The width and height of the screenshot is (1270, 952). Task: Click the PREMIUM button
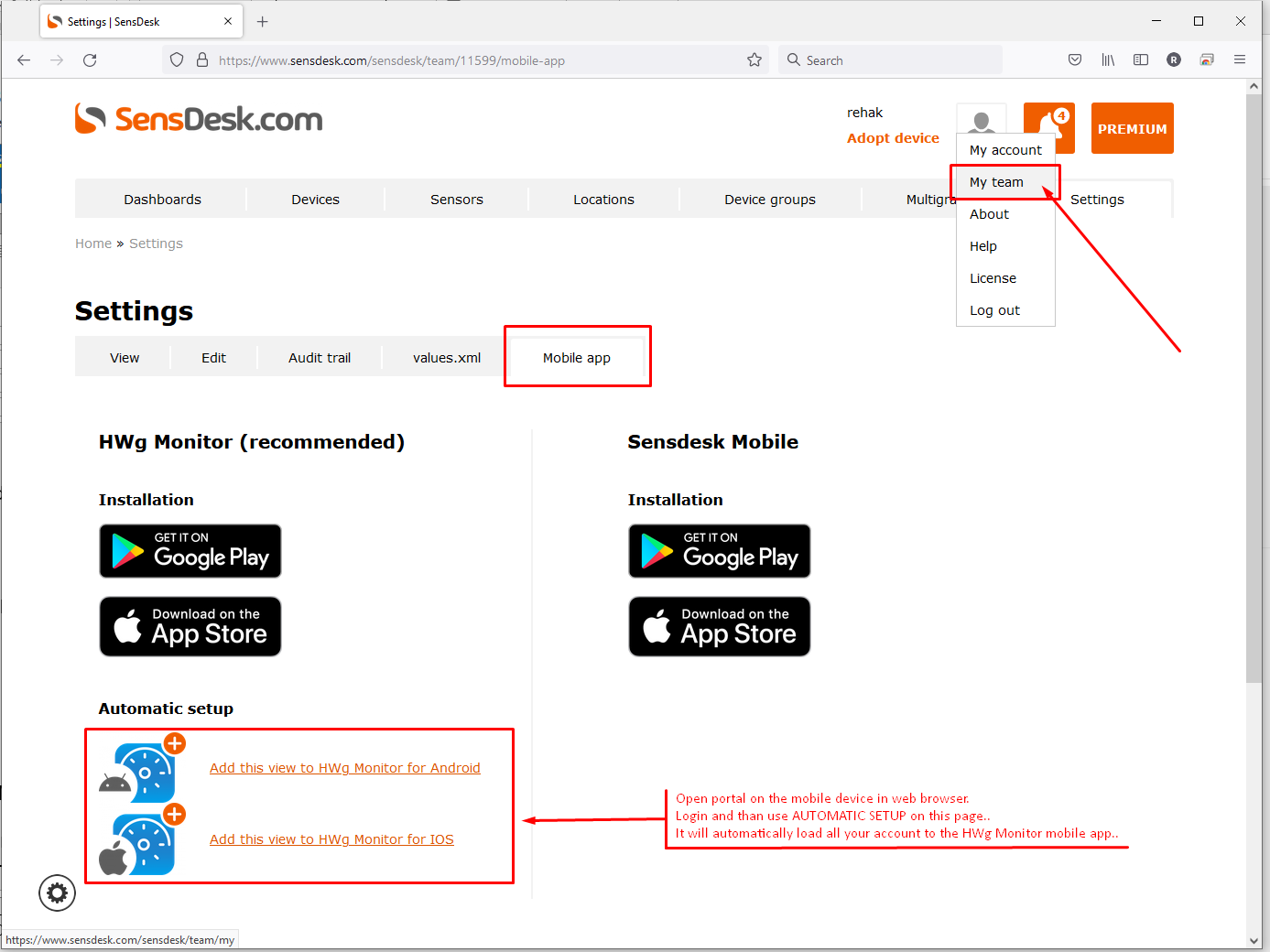click(x=1133, y=128)
